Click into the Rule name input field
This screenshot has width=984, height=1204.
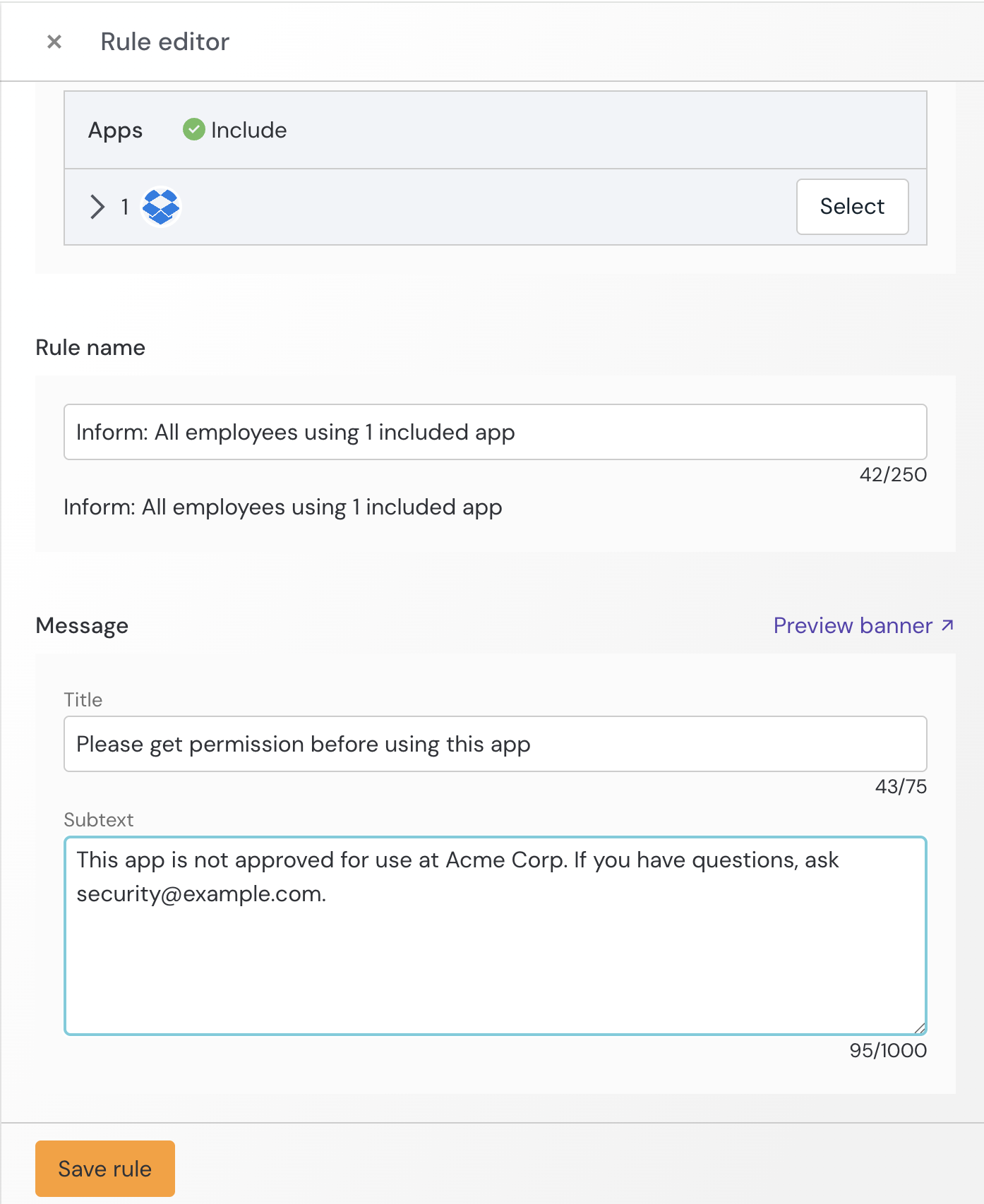pyautogui.click(x=495, y=432)
